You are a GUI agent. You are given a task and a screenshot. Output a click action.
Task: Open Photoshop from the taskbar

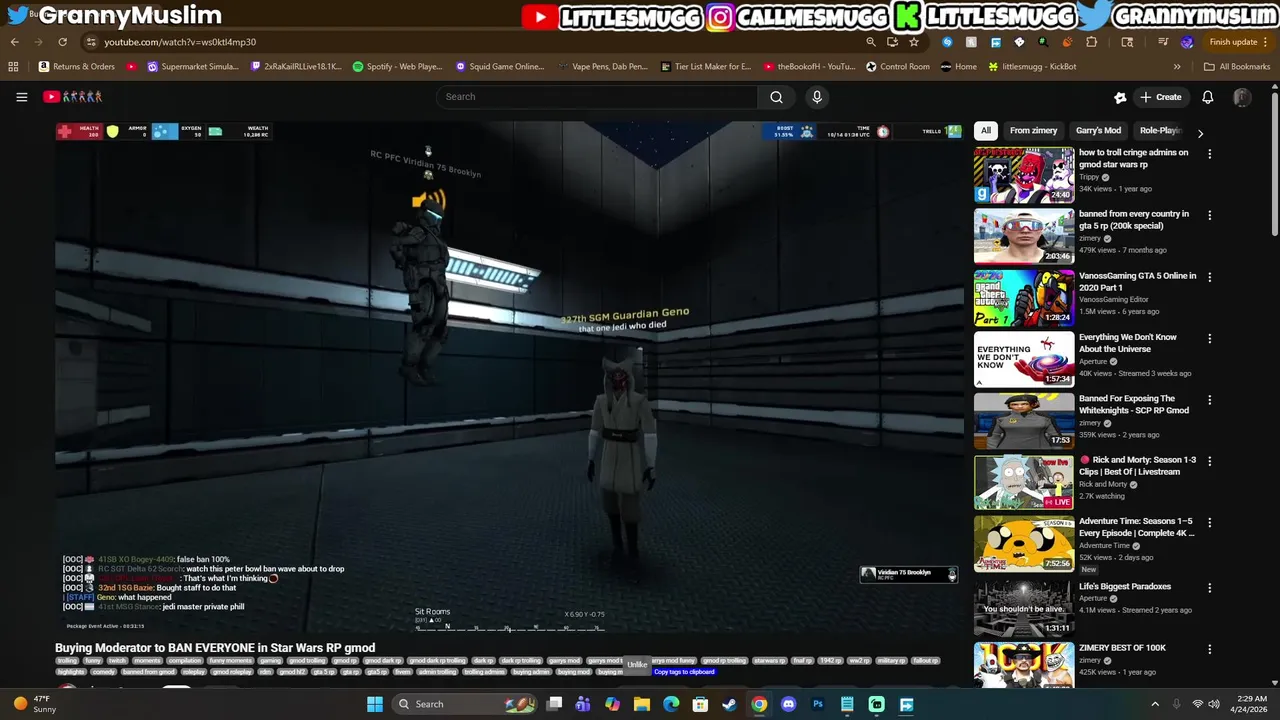click(818, 704)
